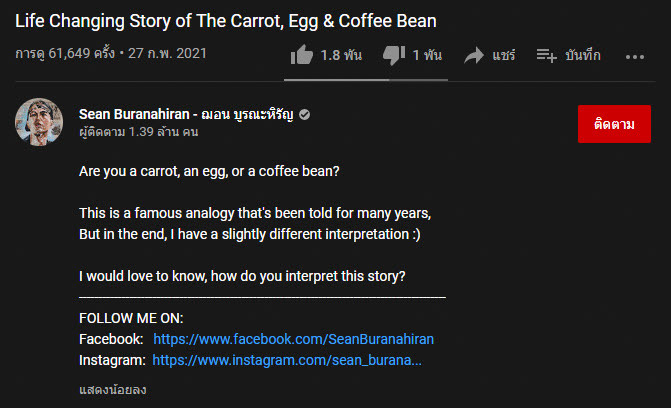Screen dimensions: 671x408
Task: Open the Instagram sean_burana link
Action: click(x=287, y=360)
